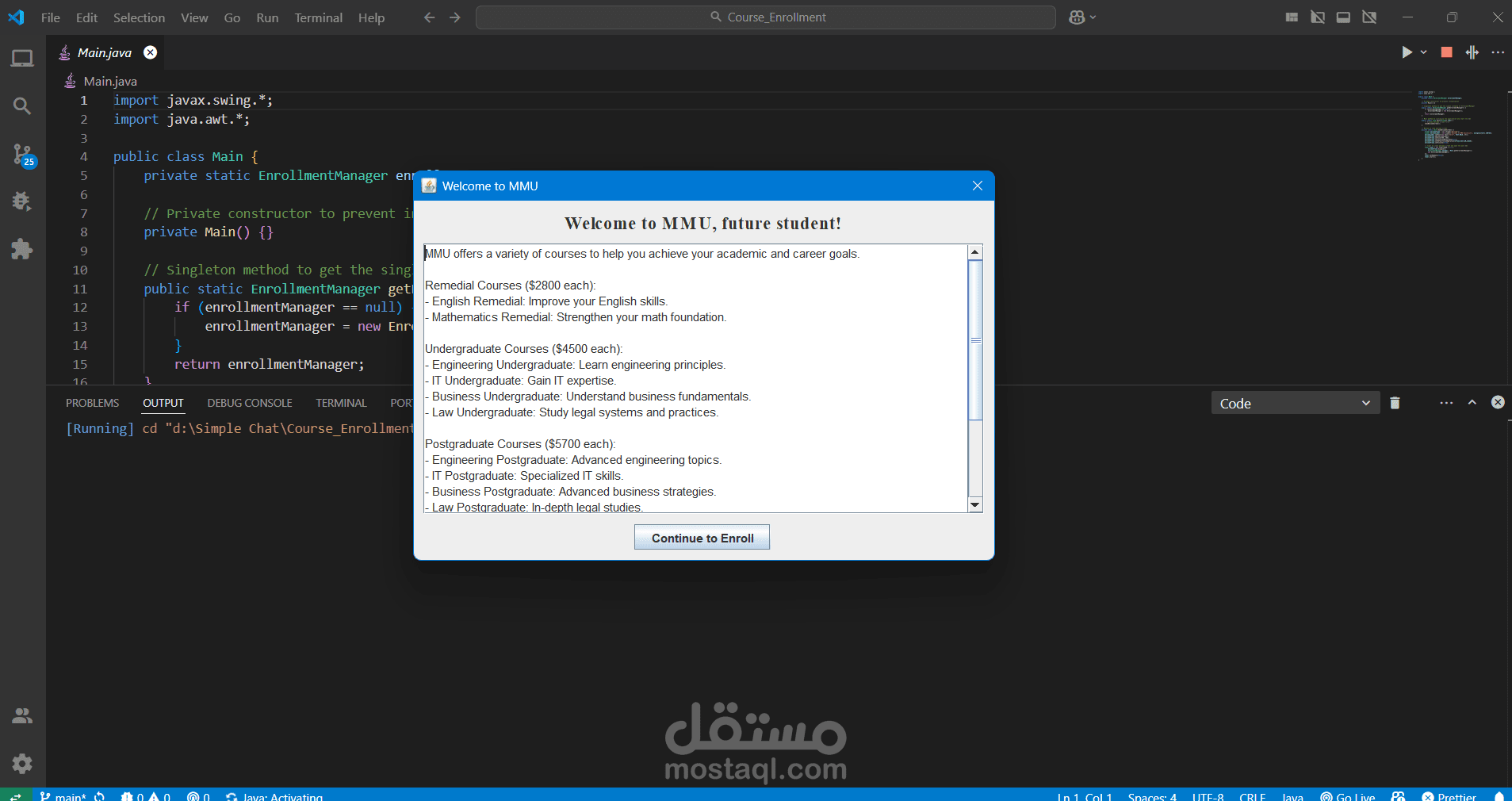
Task: Open the Accounts menu in the activity bar
Action: 22,716
